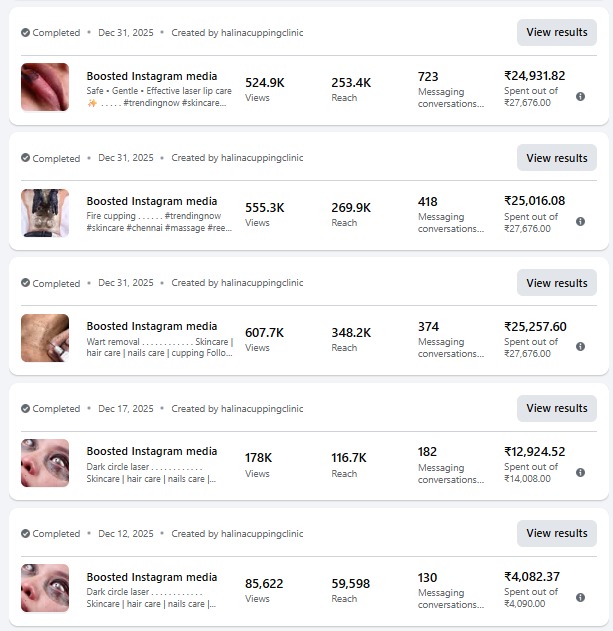This screenshot has width=613, height=631.
Task: View results for the laser lip care ad
Action: pos(557,32)
